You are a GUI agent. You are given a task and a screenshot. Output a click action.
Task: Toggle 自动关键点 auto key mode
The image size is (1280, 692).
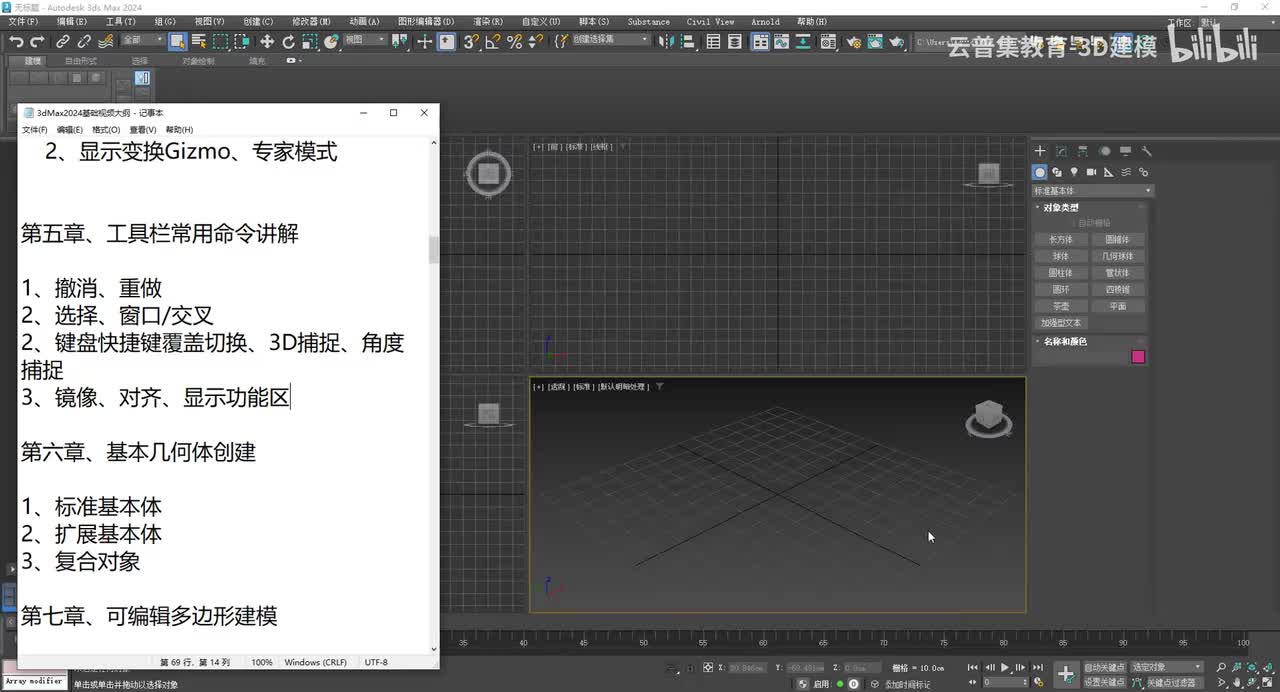[1104, 667]
